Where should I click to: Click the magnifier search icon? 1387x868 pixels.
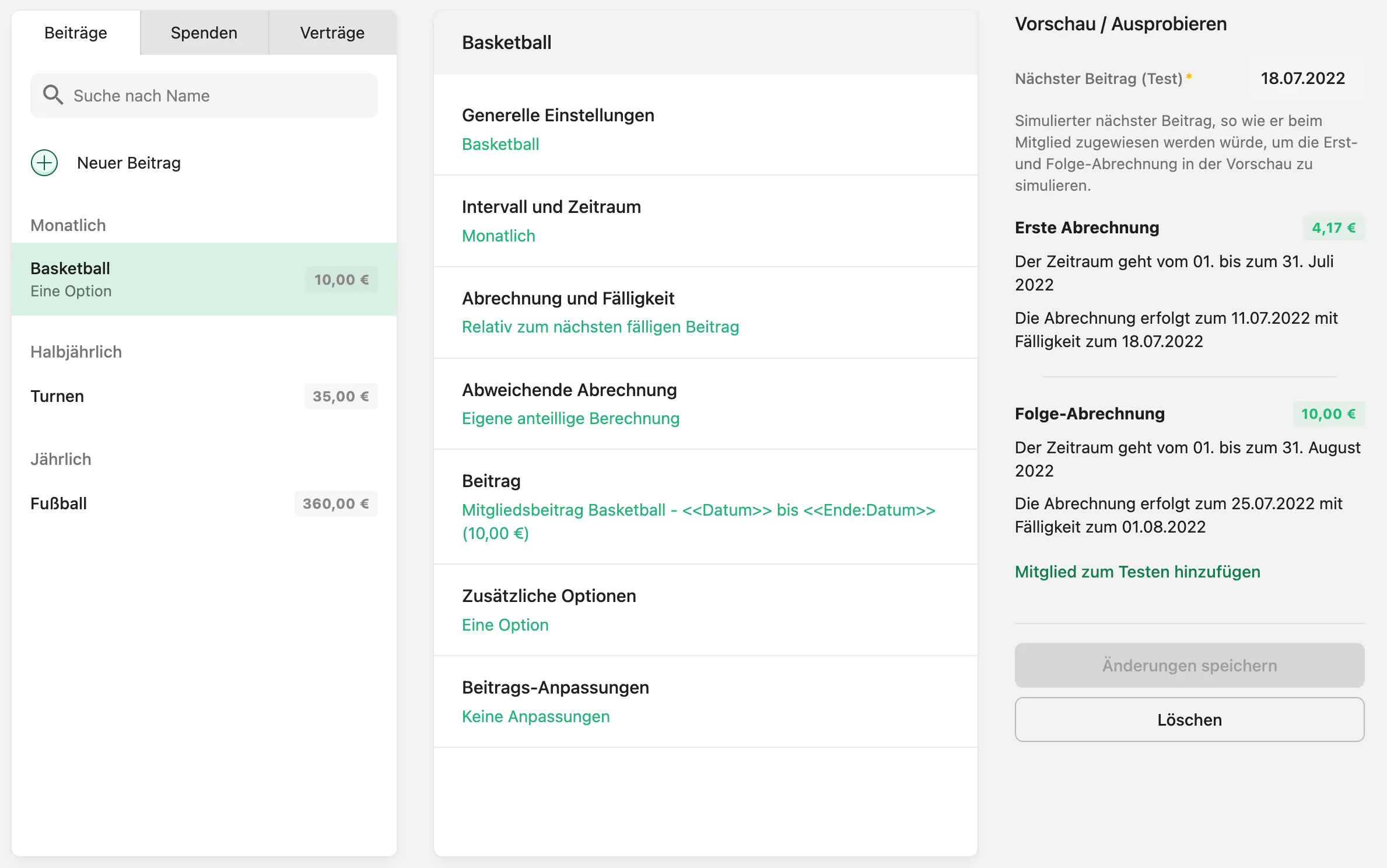coord(53,95)
